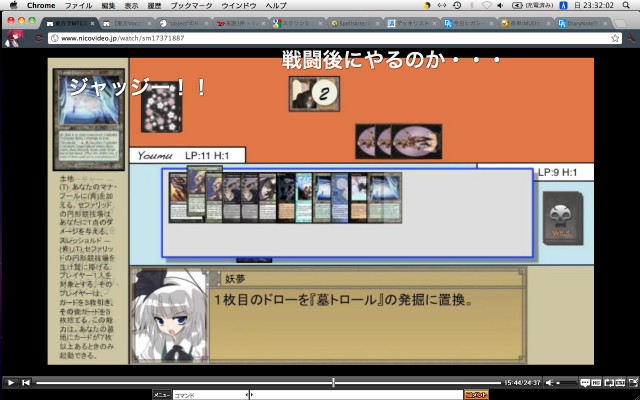Click the 妖夢 speaker name box

366,279
